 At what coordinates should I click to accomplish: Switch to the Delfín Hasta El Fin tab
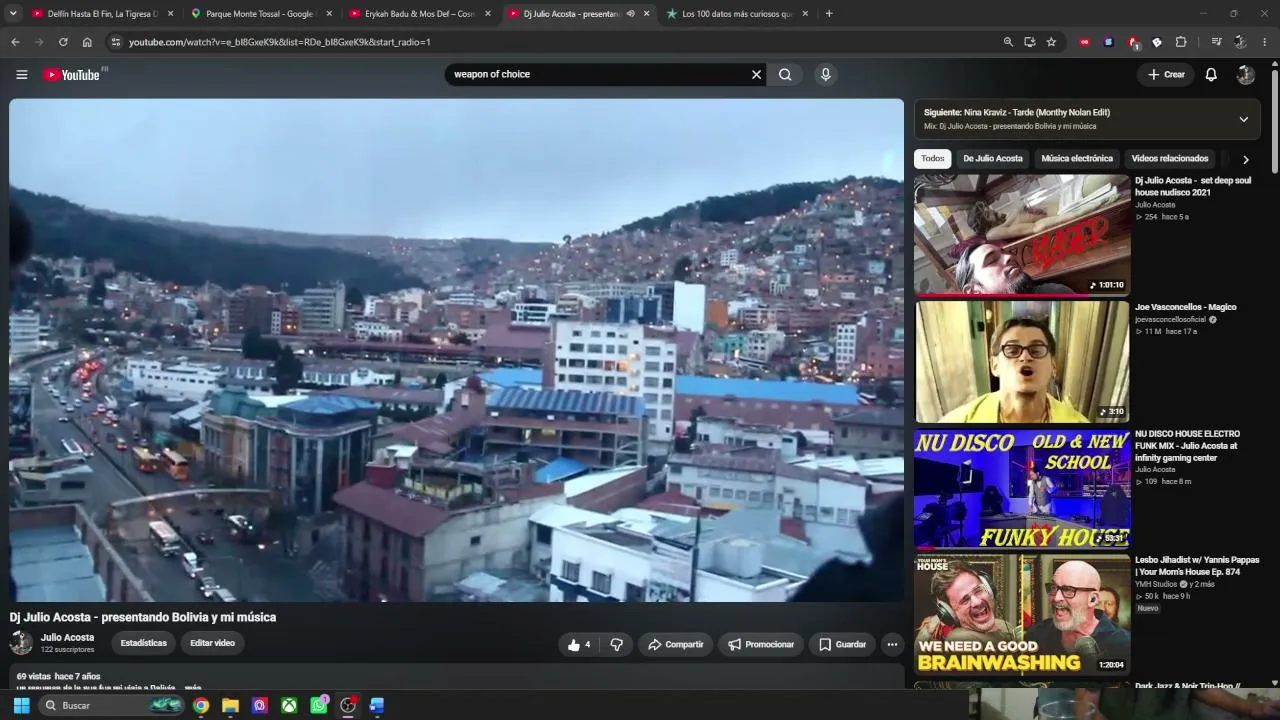tap(102, 14)
